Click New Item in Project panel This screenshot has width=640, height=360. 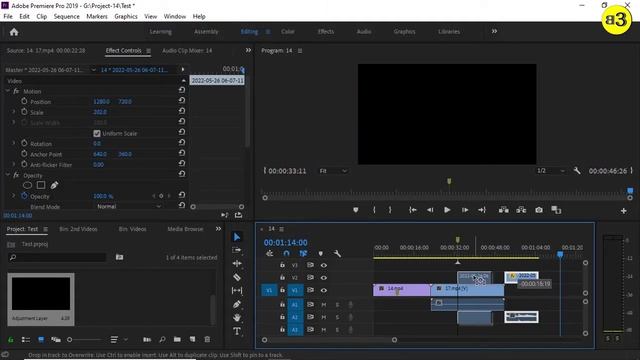[192, 339]
